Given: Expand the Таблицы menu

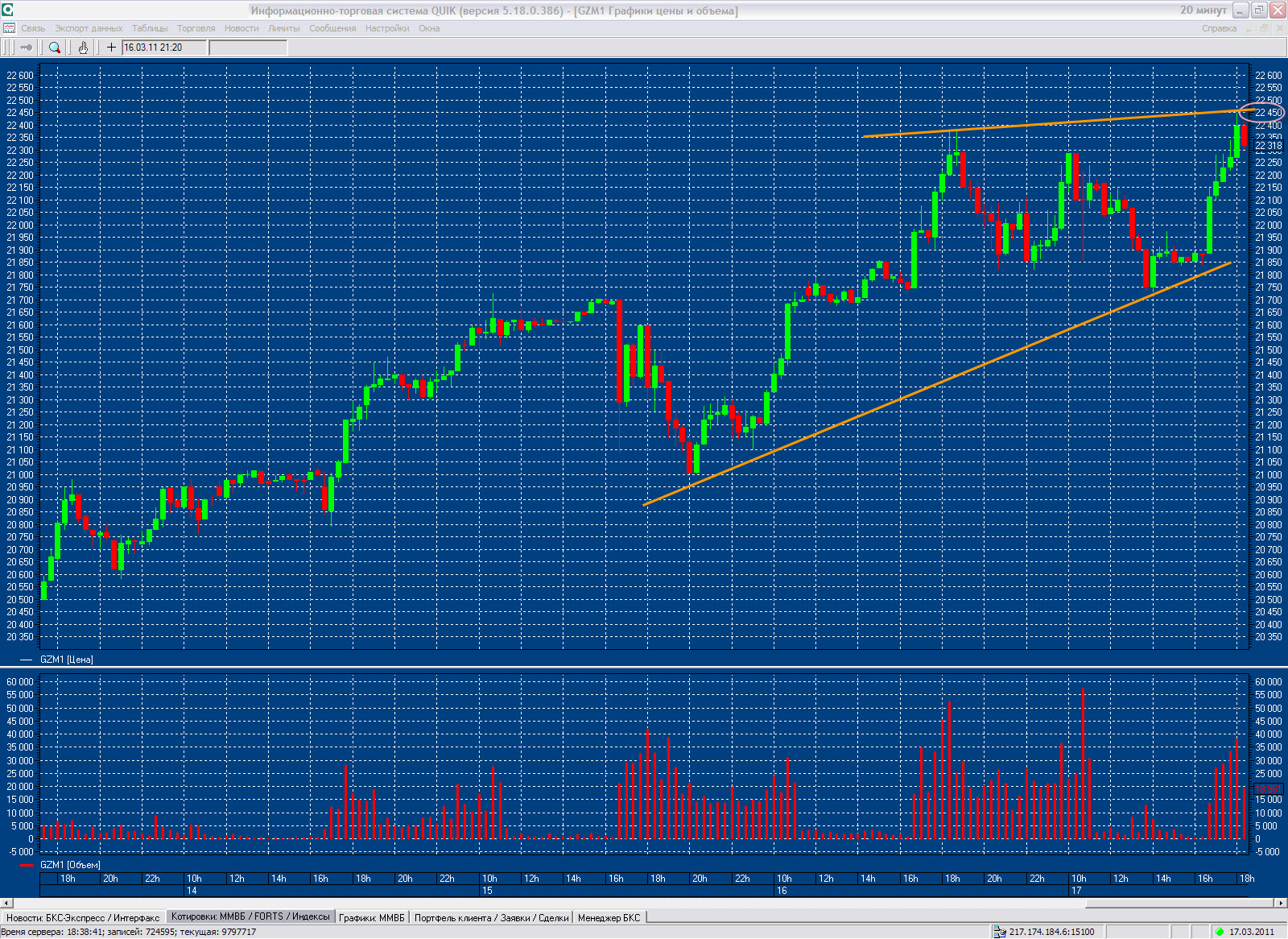Looking at the screenshot, I should 150,28.
